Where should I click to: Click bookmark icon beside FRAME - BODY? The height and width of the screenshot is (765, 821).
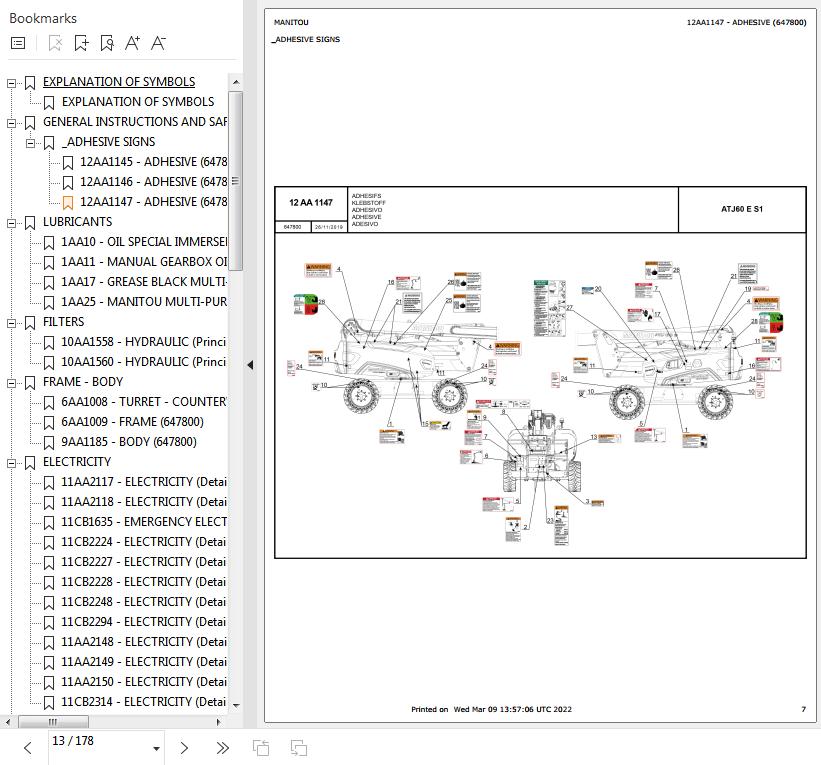[x=30, y=383]
